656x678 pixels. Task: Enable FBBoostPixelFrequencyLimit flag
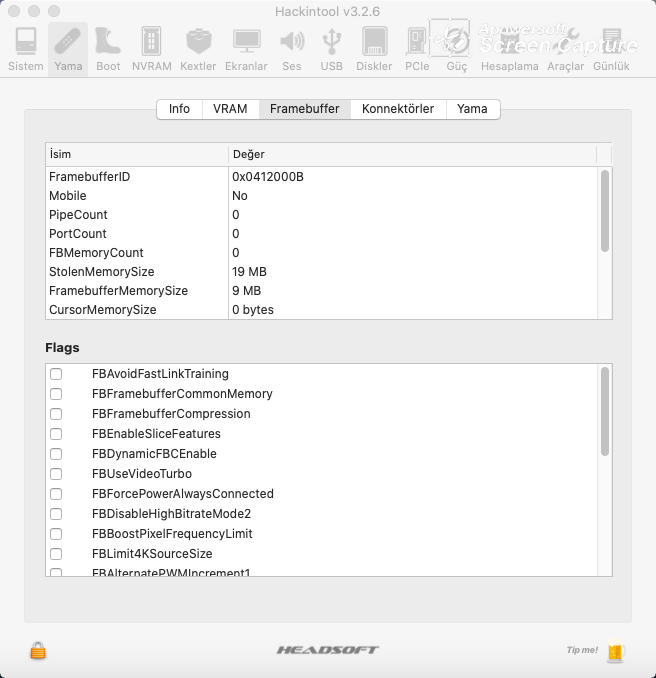pyautogui.click(x=56, y=534)
